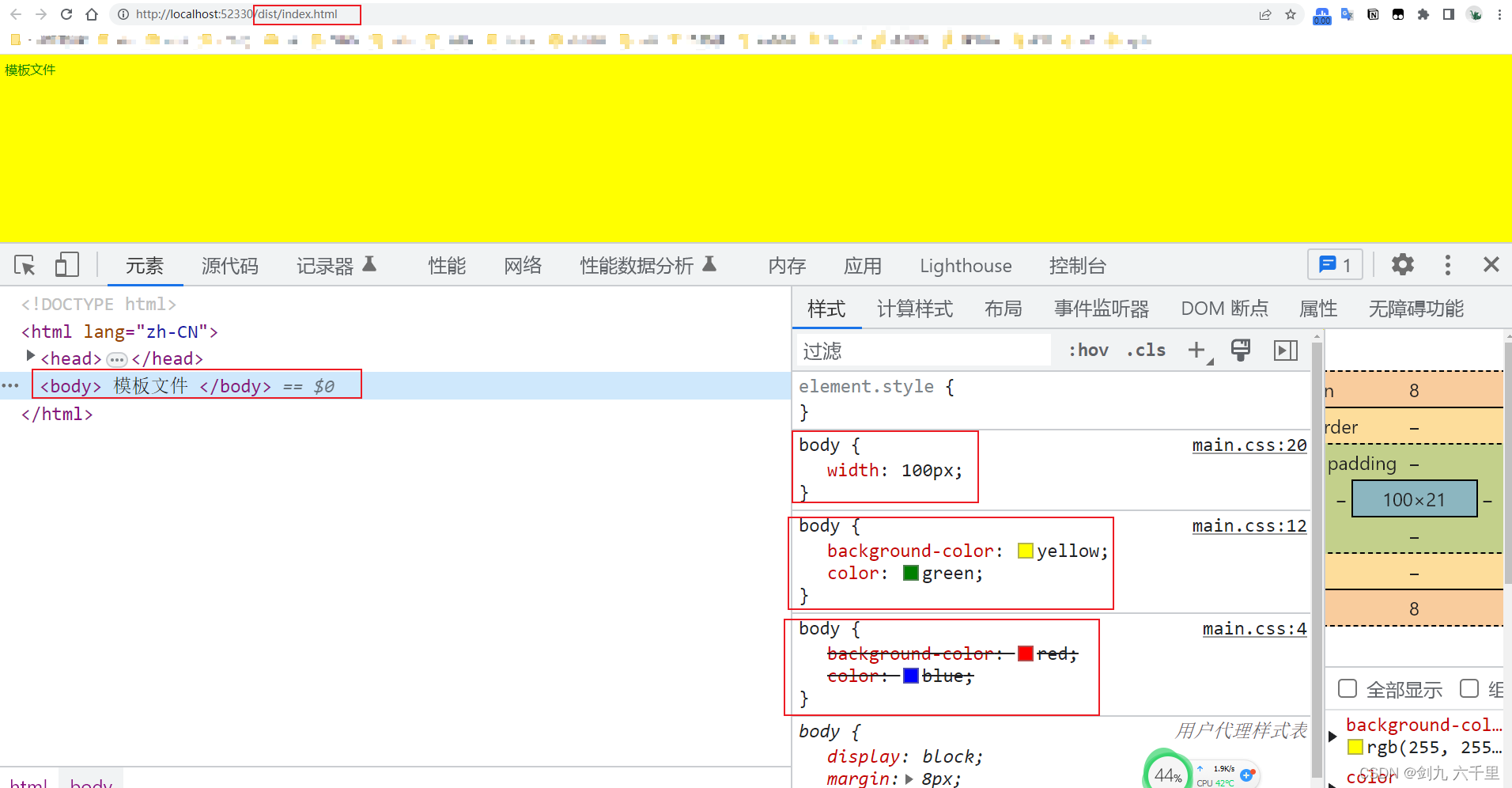Select the 布局 sidebar tab

tap(1004, 309)
